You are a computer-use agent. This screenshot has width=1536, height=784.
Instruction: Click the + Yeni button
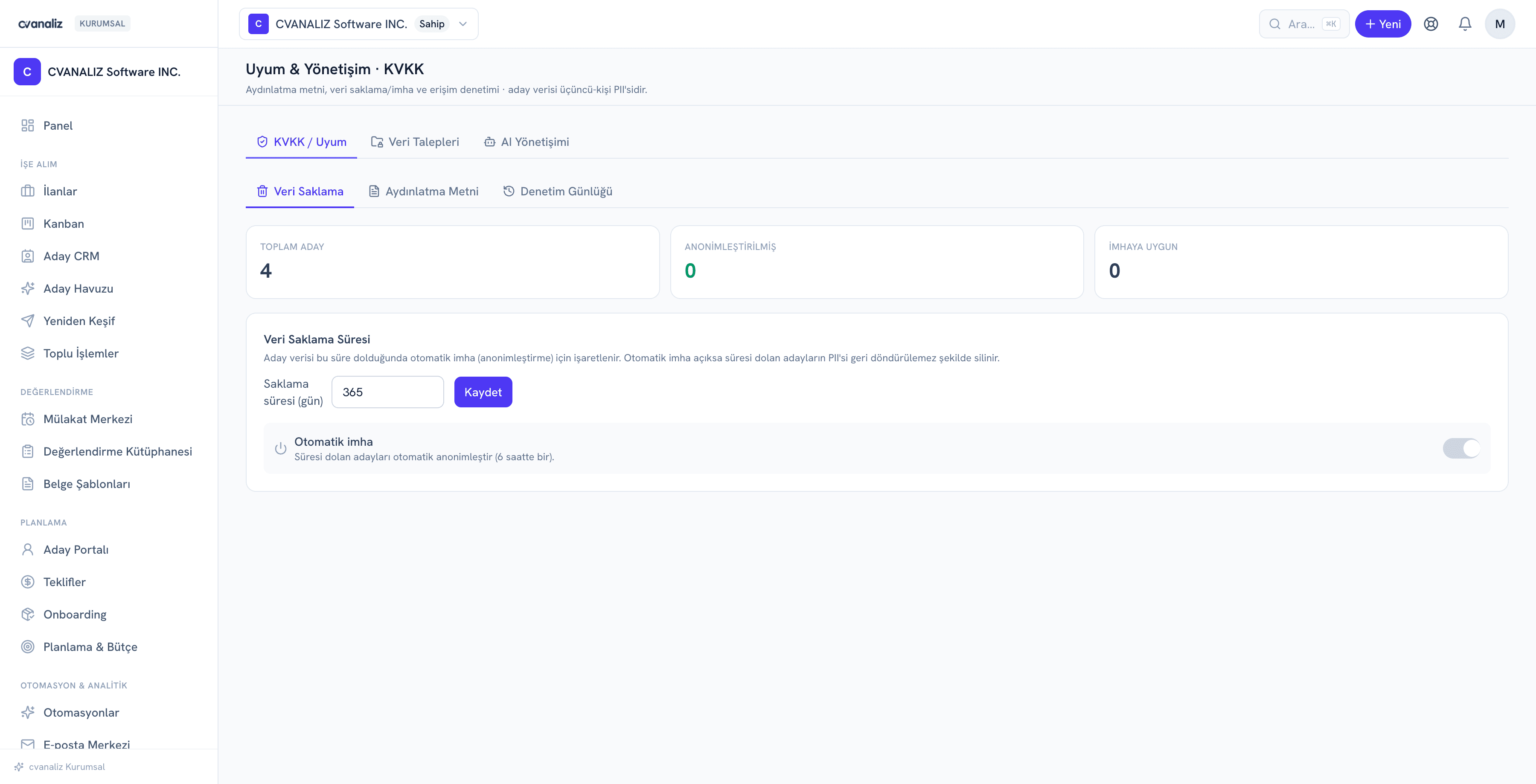click(x=1383, y=24)
